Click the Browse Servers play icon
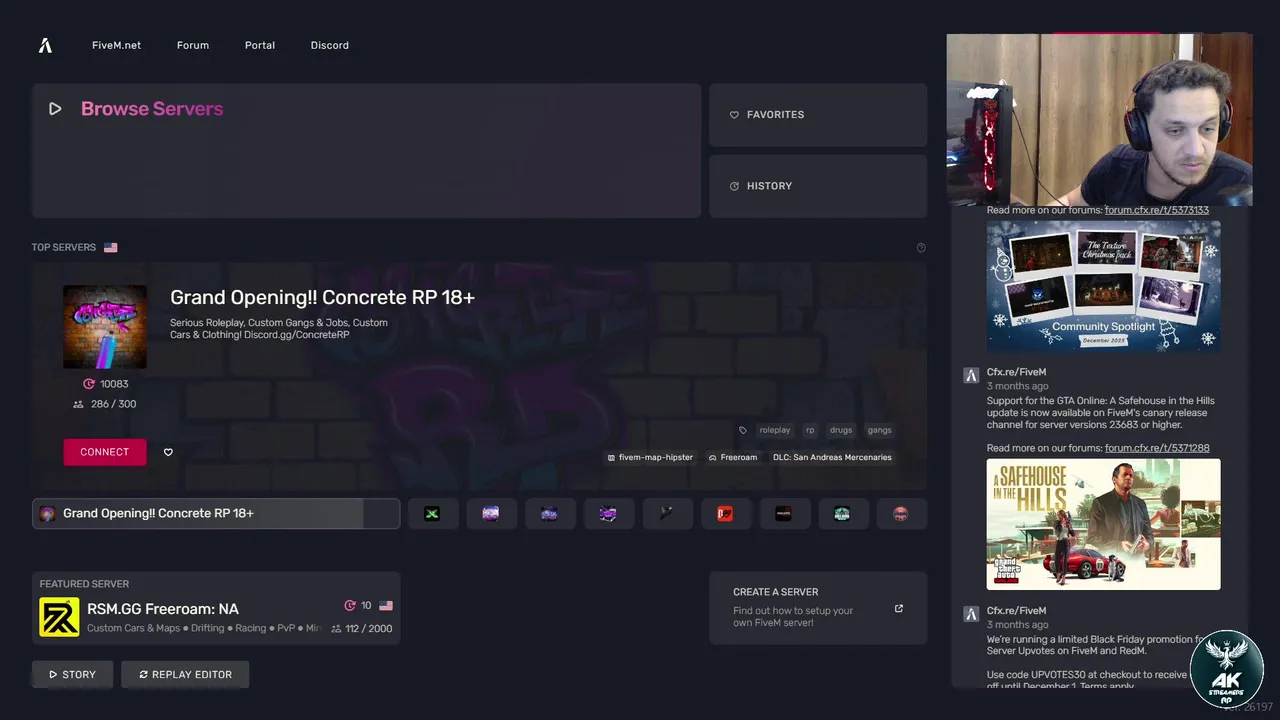Viewport: 1280px width, 720px height. pos(55,109)
